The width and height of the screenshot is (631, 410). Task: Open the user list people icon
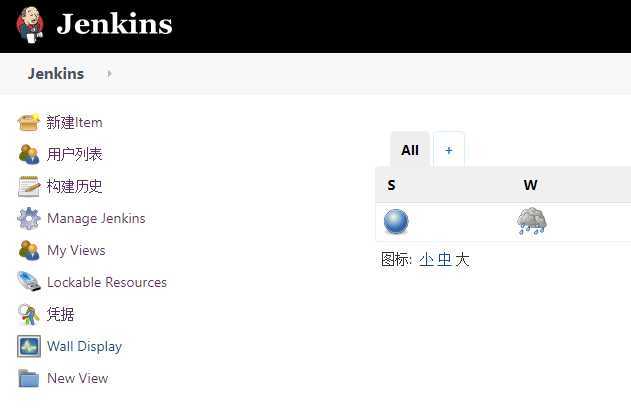pyautogui.click(x=29, y=154)
